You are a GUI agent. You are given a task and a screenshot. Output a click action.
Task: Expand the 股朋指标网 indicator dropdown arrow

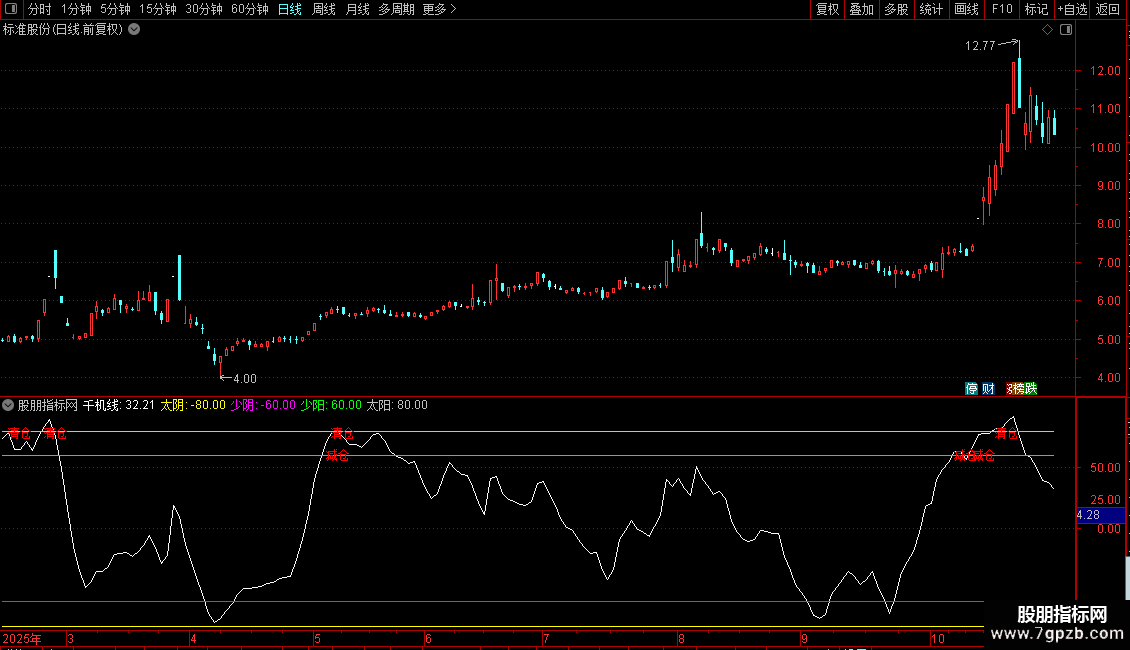tap(8, 405)
